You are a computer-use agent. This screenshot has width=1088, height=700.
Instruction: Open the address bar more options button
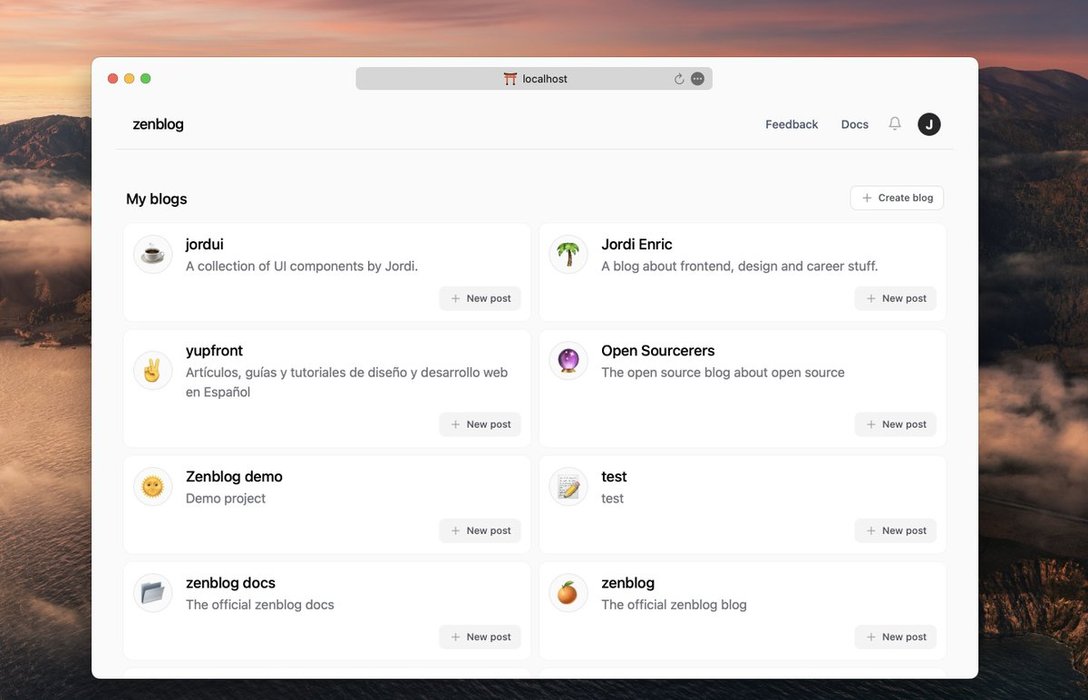(698, 79)
